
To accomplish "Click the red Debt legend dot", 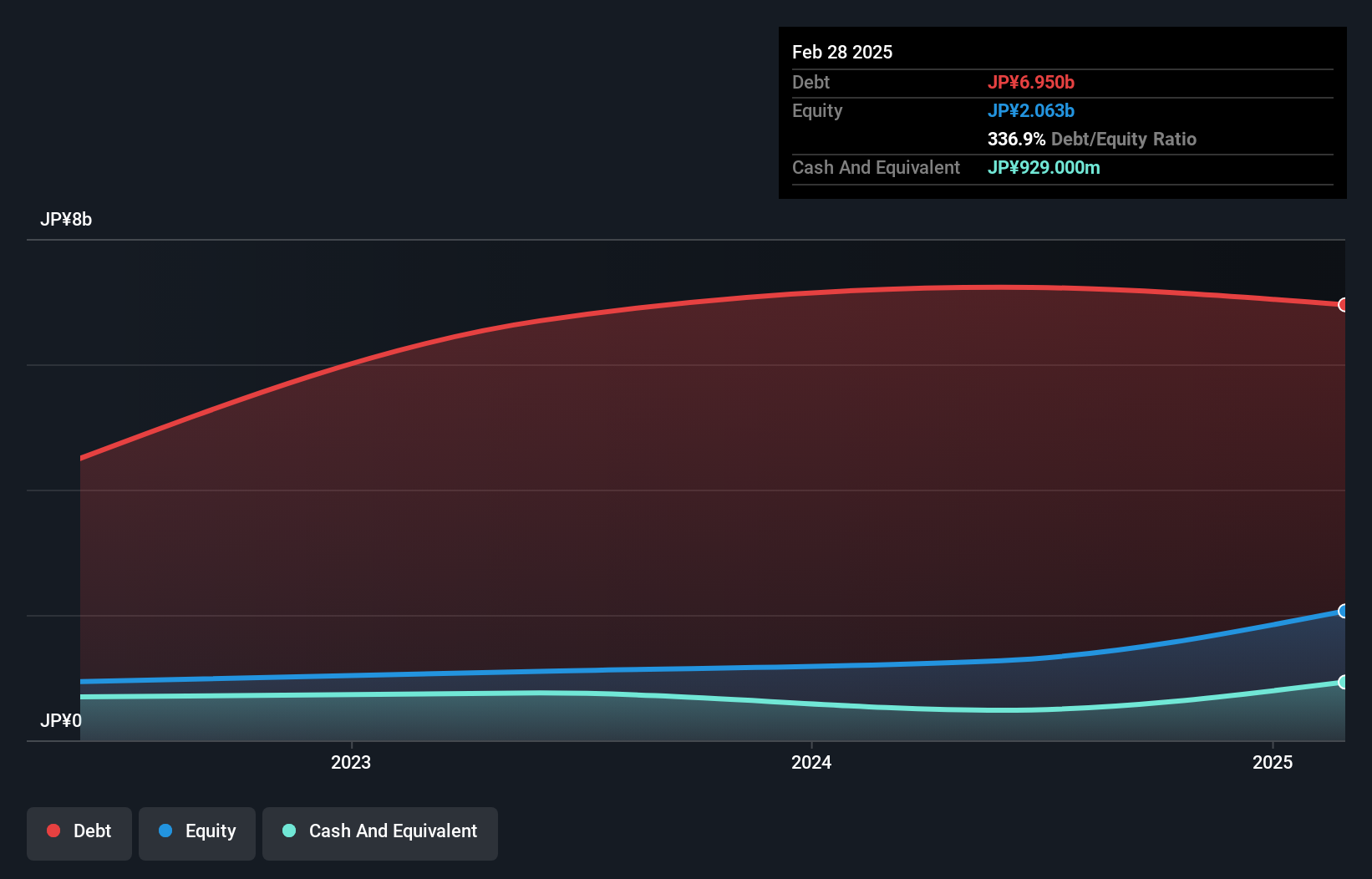I will click(x=52, y=831).
